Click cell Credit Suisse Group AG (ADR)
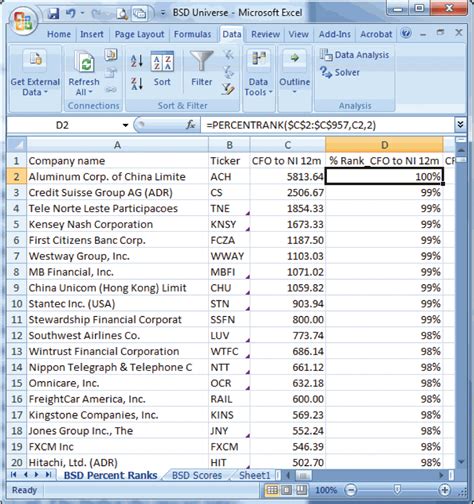Screen dimensions: 474x504 [x=117, y=193]
